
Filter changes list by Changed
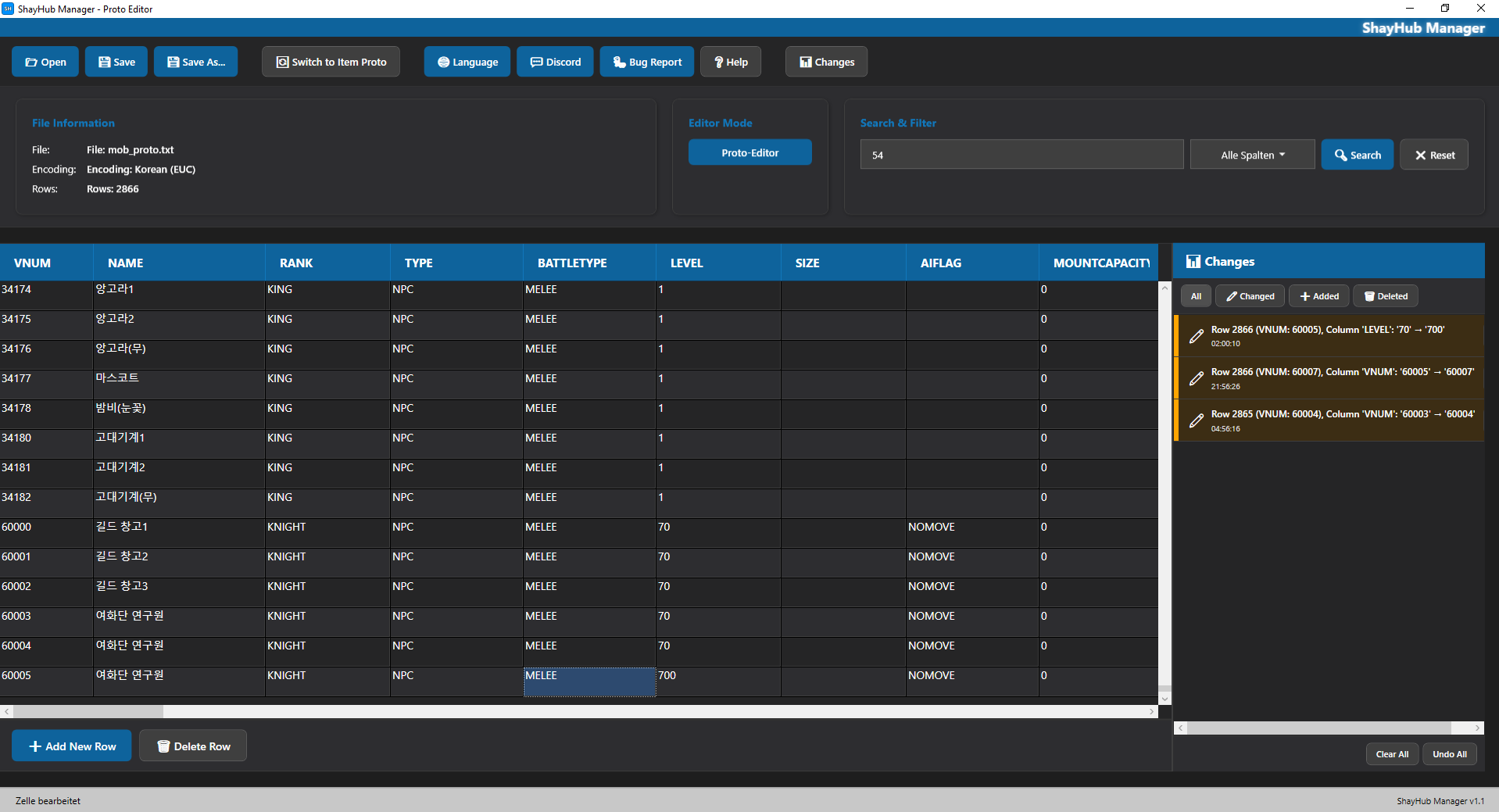pyautogui.click(x=1250, y=296)
